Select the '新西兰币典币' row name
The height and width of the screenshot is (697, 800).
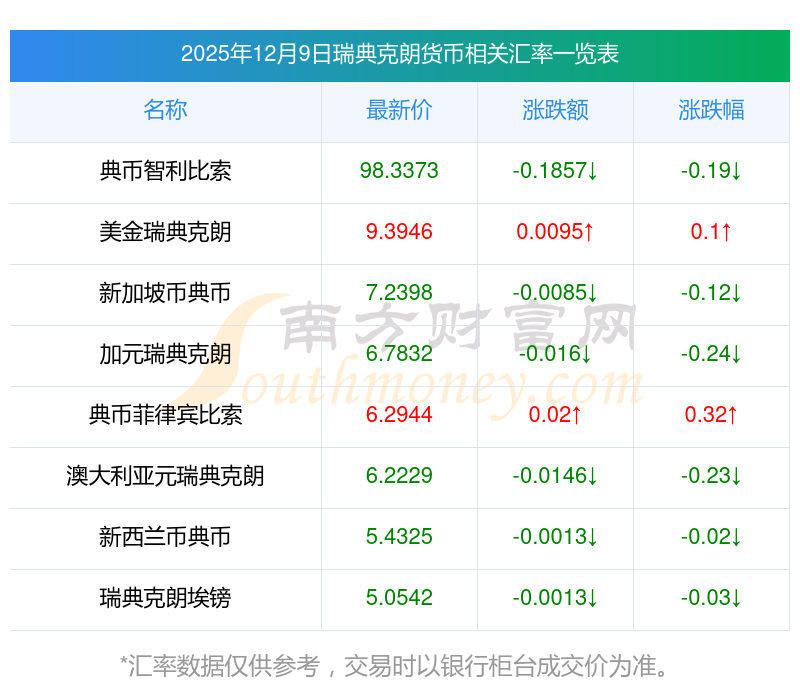click(x=165, y=537)
